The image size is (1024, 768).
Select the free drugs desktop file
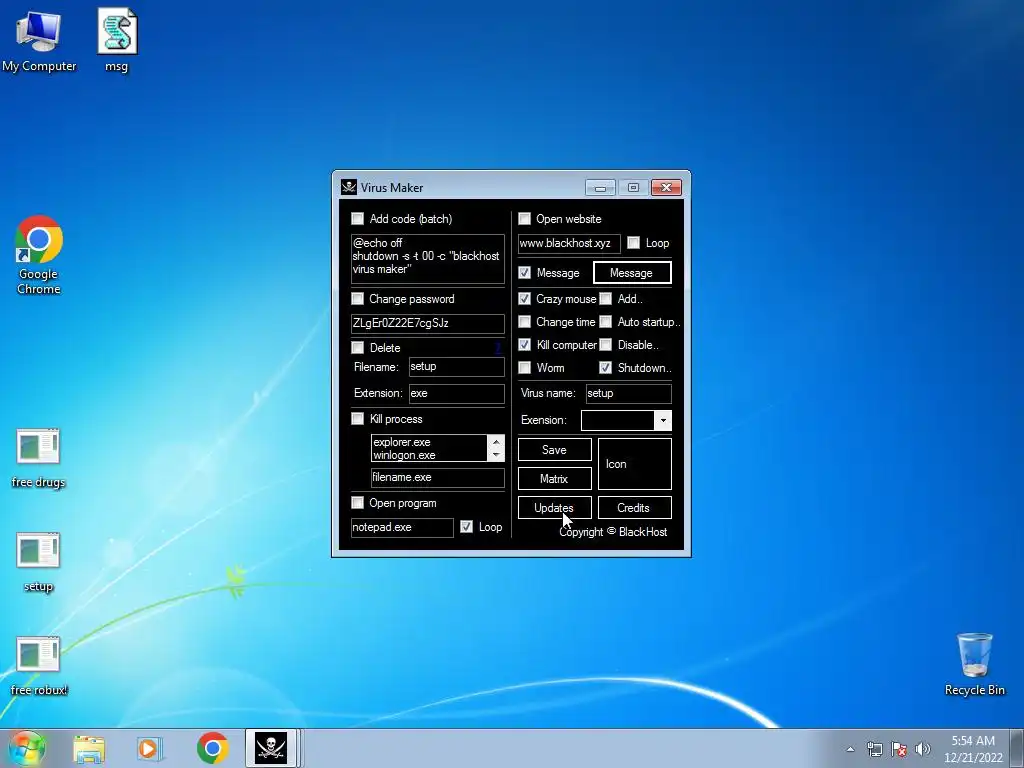point(38,458)
